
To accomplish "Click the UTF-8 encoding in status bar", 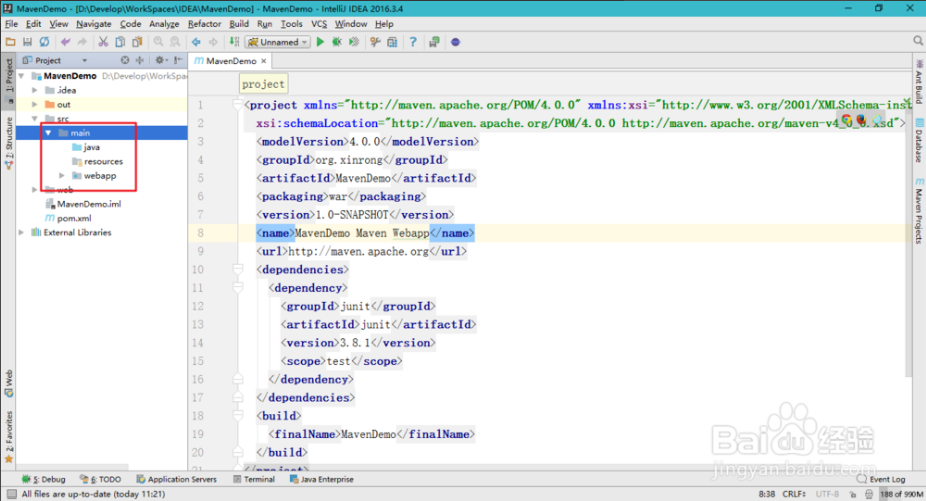I will 827,494.
